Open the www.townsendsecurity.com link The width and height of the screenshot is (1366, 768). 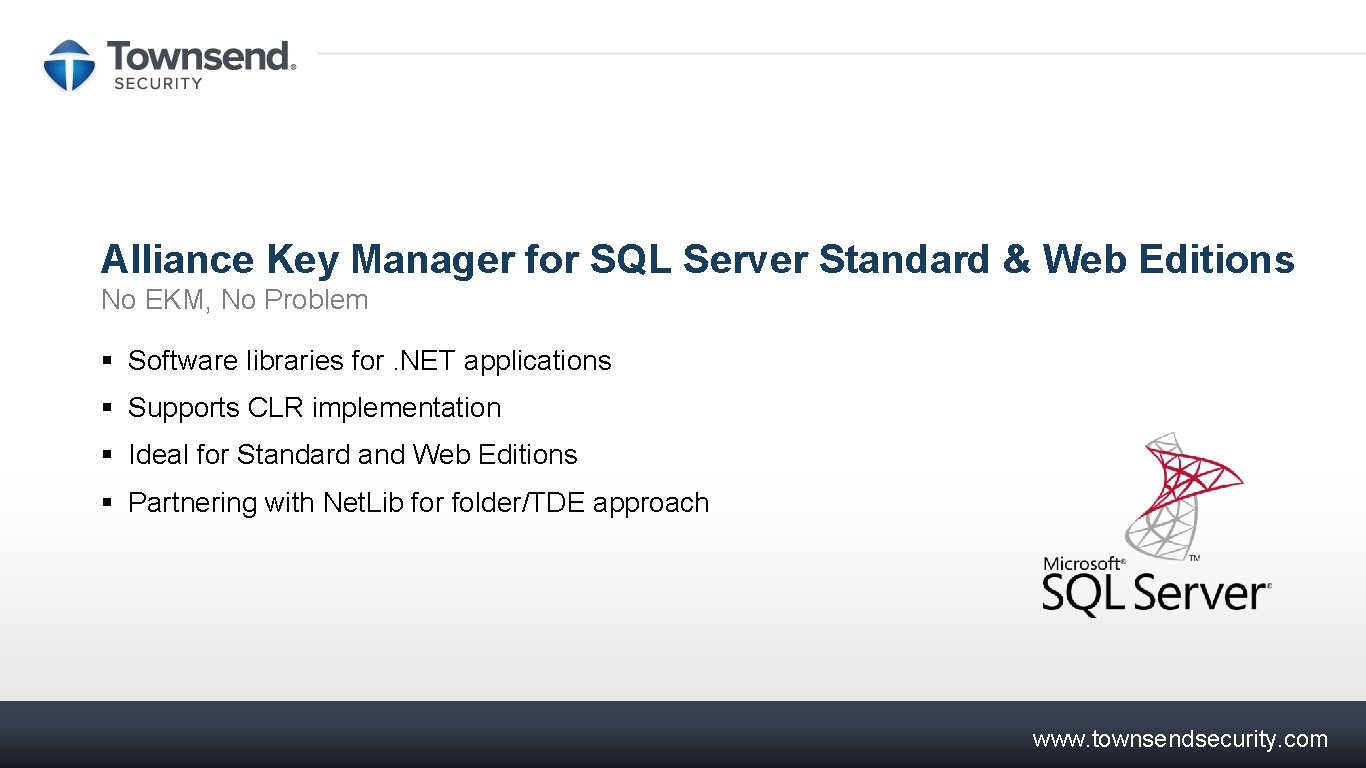(x=1179, y=740)
